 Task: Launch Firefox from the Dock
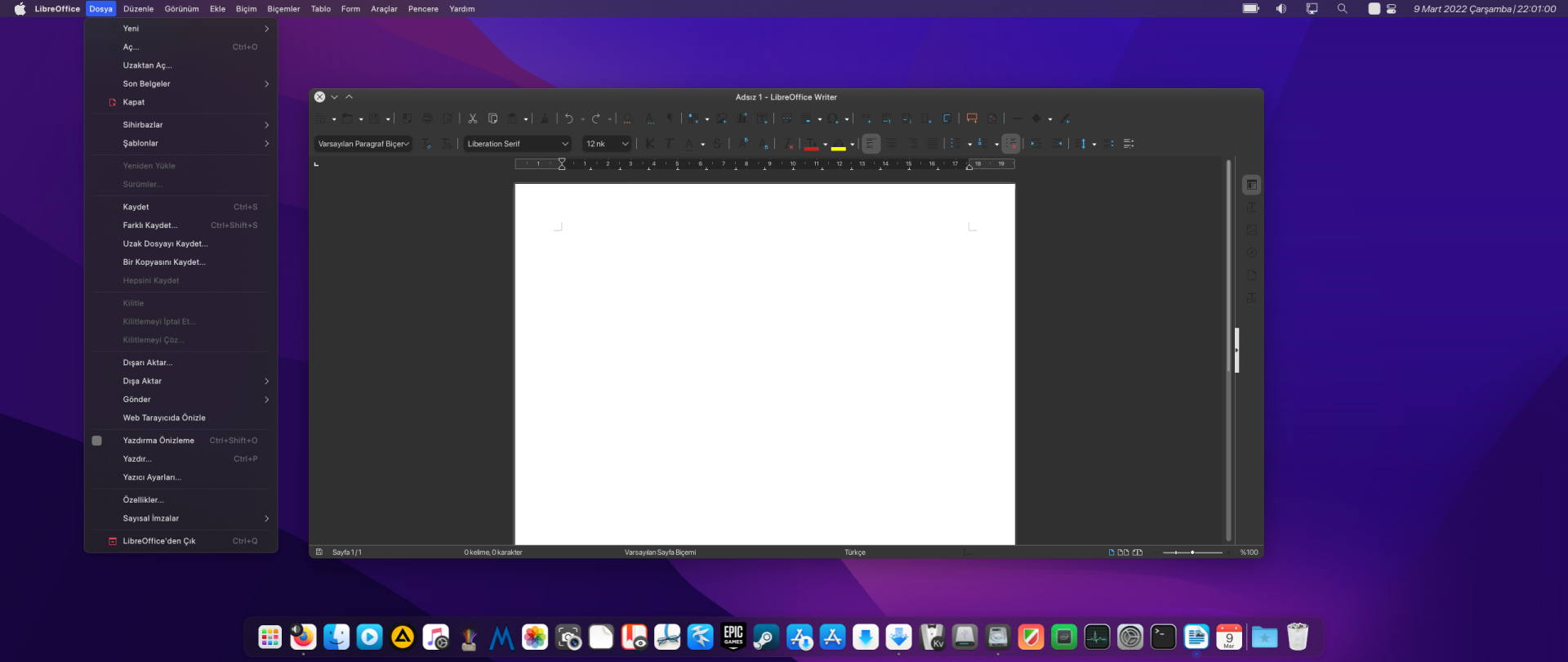tap(303, 637)
